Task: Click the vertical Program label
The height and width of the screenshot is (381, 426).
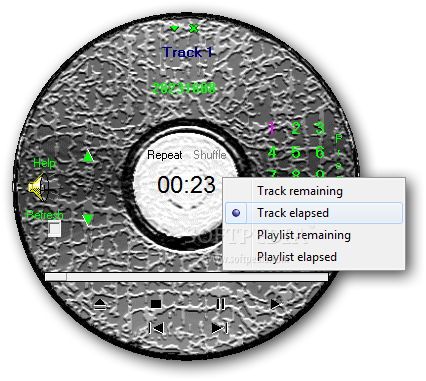Action: pyautogui.click(x=339, y=155)
